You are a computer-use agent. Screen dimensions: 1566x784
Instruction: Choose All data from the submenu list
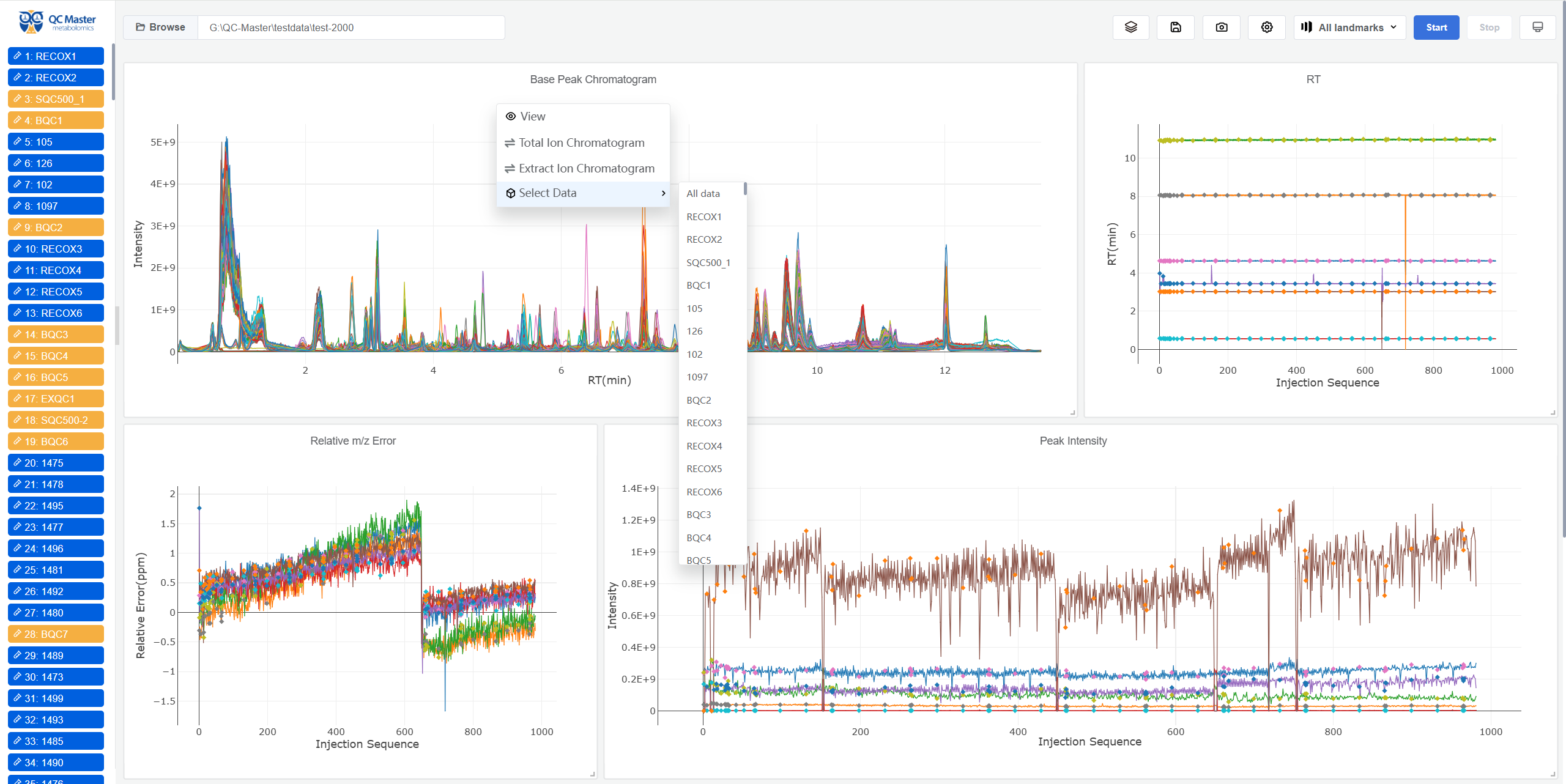click(x=703, y=193)
